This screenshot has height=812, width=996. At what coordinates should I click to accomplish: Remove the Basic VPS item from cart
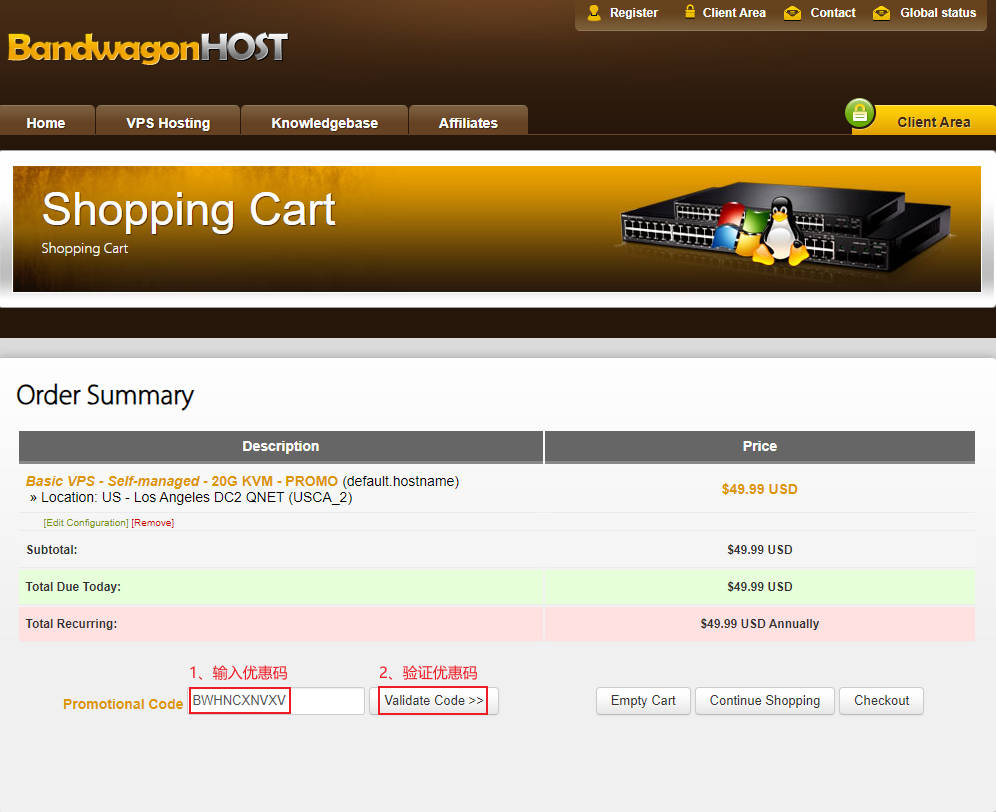pos(153,523)
